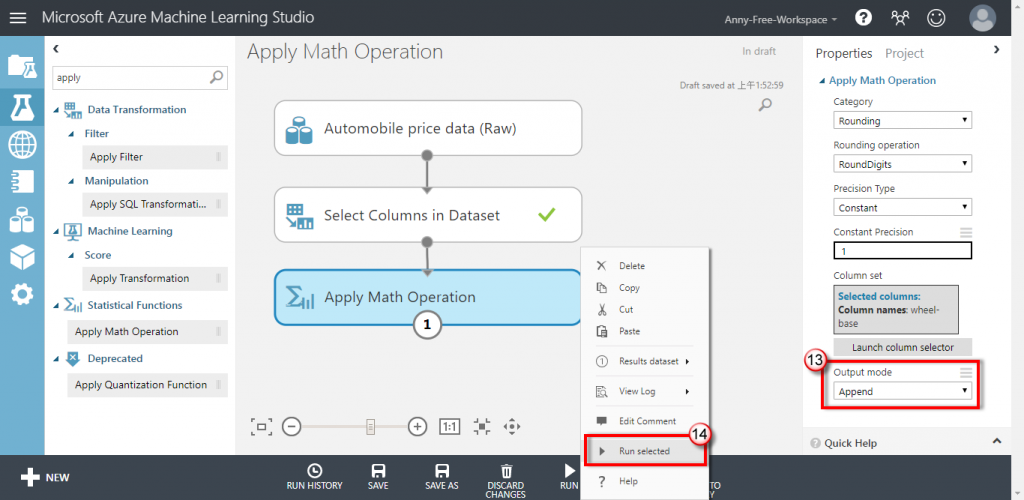Screen dimensions: 1024x500
Task: Select the Select Columns in Dataset module
Action: pos(428,215)
